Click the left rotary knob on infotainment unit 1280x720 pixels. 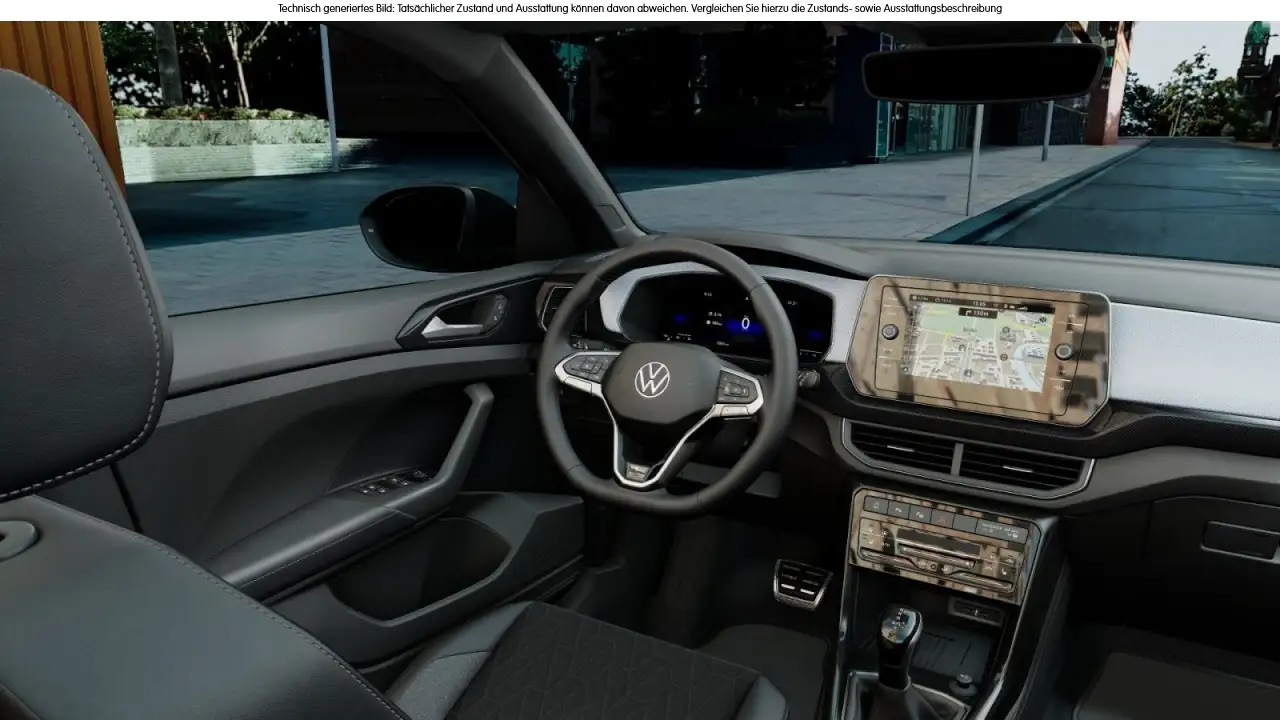coord(887,332)
